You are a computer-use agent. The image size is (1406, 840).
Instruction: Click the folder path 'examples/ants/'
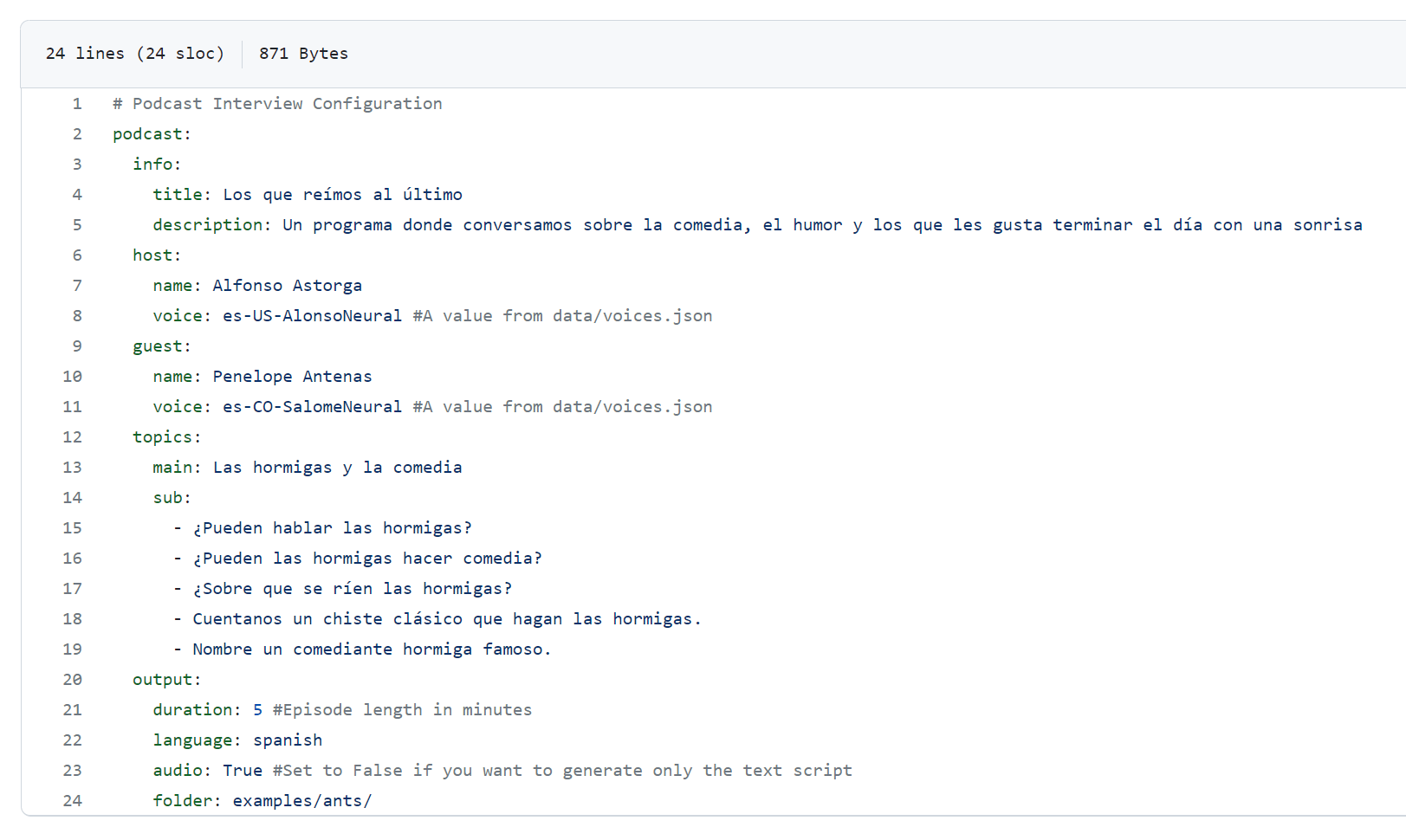[301, 801]
